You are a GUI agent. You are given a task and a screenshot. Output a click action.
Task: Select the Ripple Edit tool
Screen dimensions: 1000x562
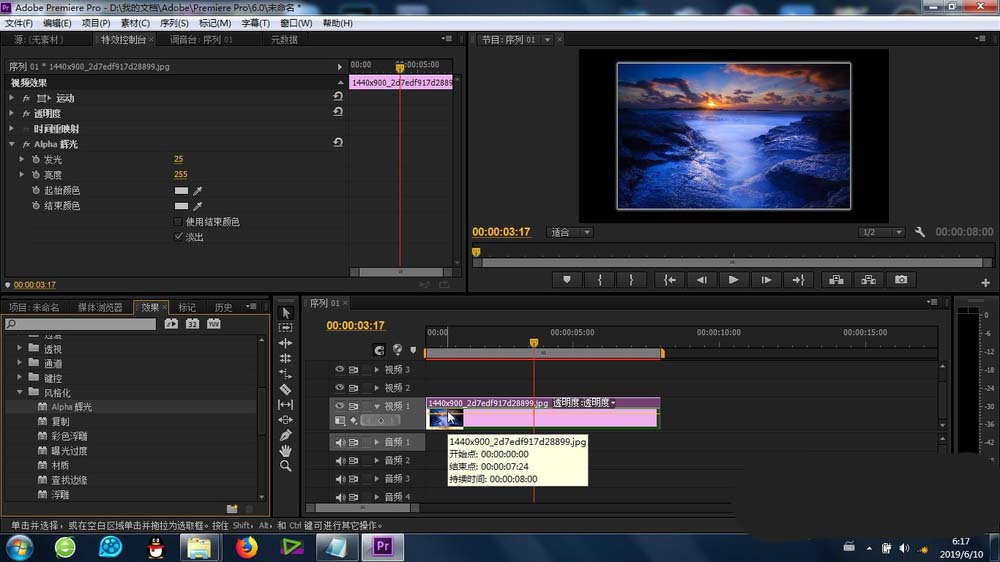click(x=286, y=343)
